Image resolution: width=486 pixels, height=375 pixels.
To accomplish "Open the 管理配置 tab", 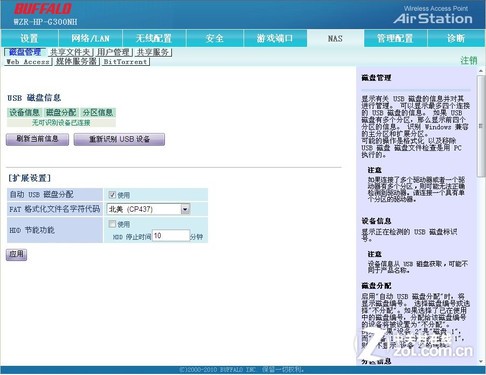I will [x=395, y=38].
